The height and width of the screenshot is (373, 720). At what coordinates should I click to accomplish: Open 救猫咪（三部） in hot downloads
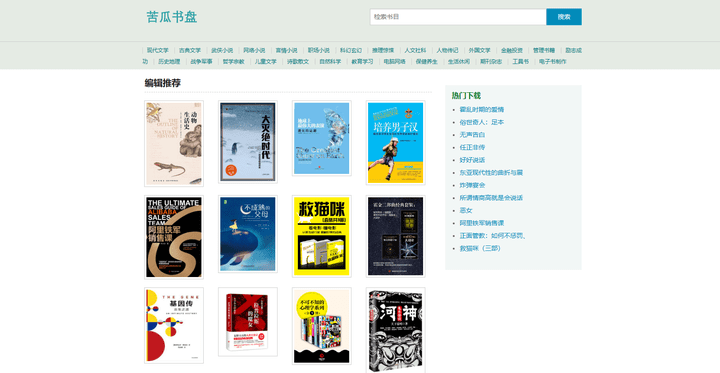[480, 249]
